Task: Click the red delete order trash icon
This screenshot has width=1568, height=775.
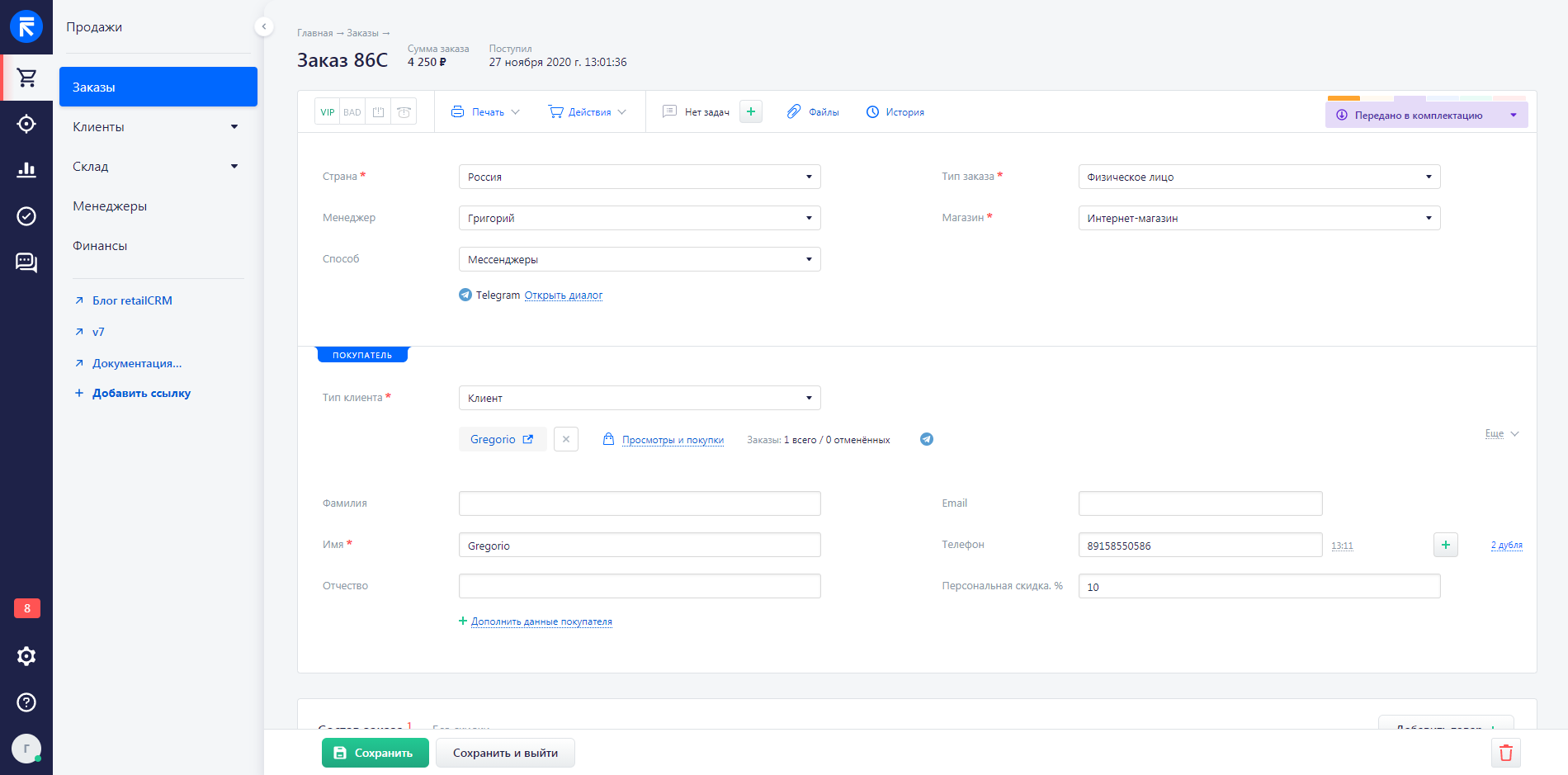Action: 1505,753
